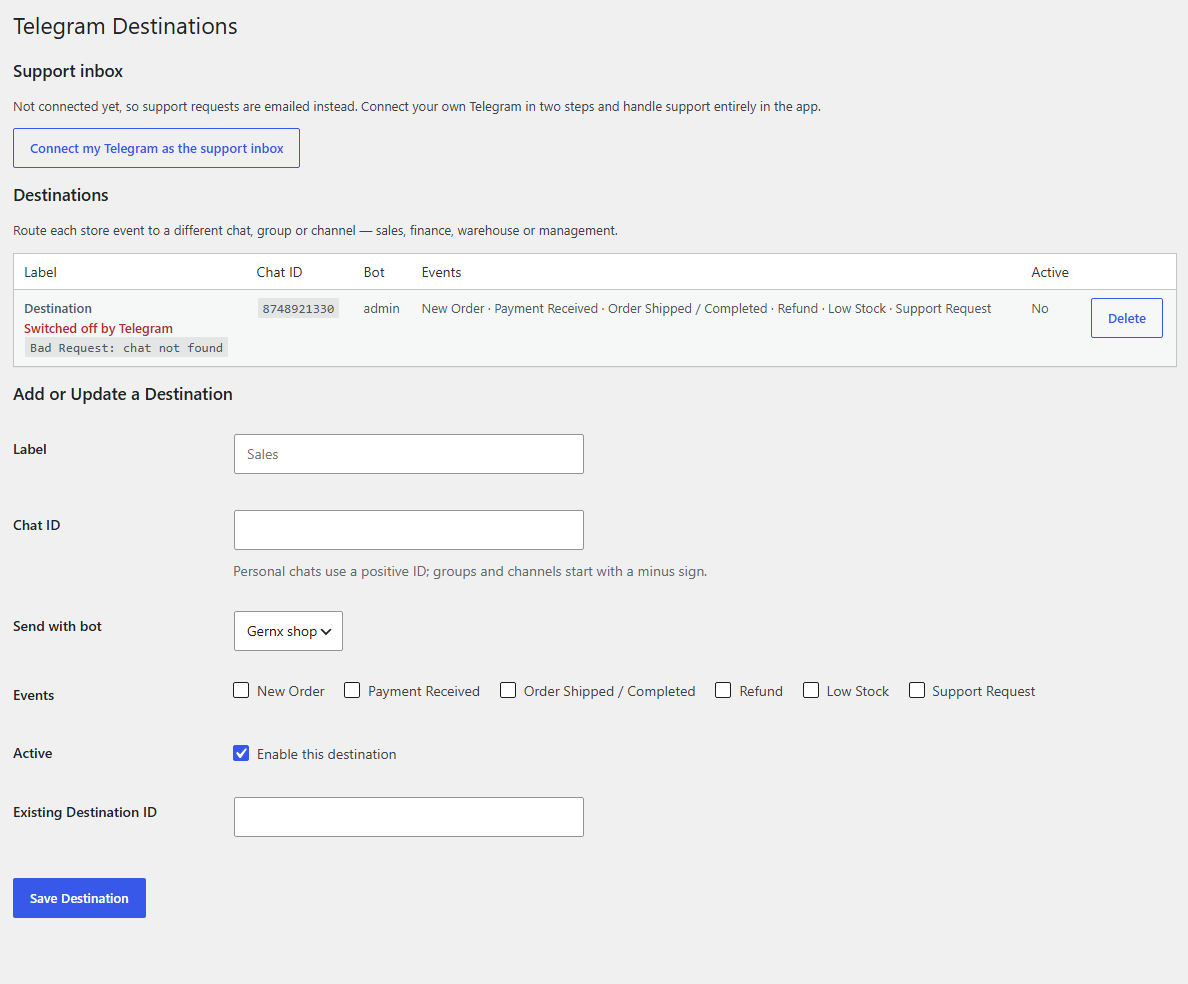Save Destination settings
Viewport: 1188px width, 984px height.
tap(79, 898)
